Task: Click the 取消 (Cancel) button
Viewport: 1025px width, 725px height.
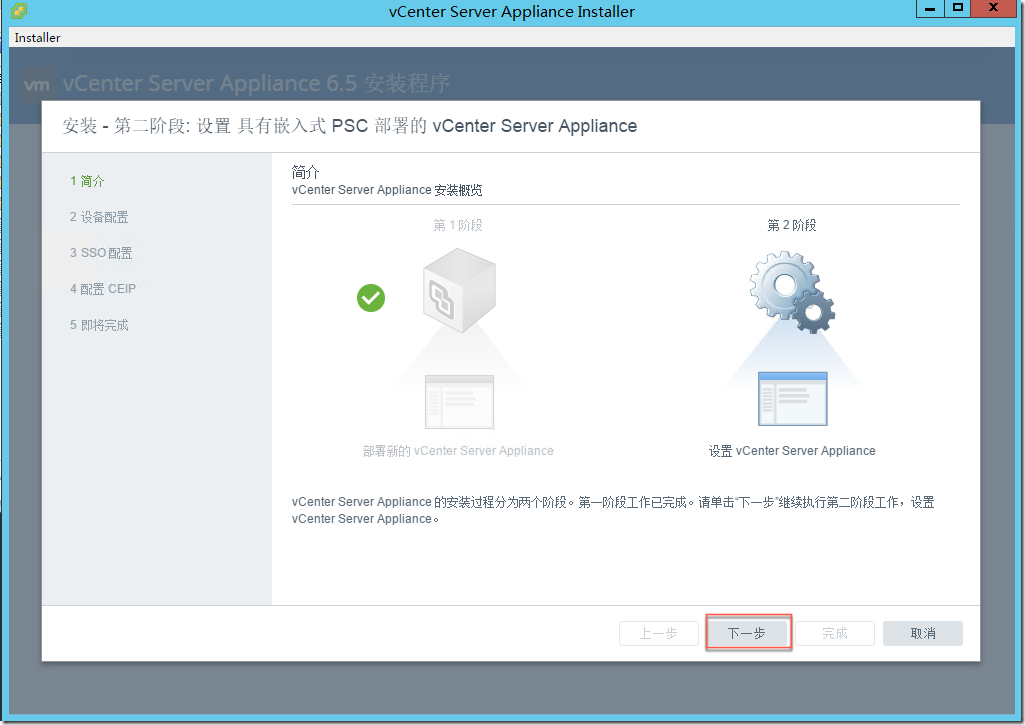Action: [922, 633]
